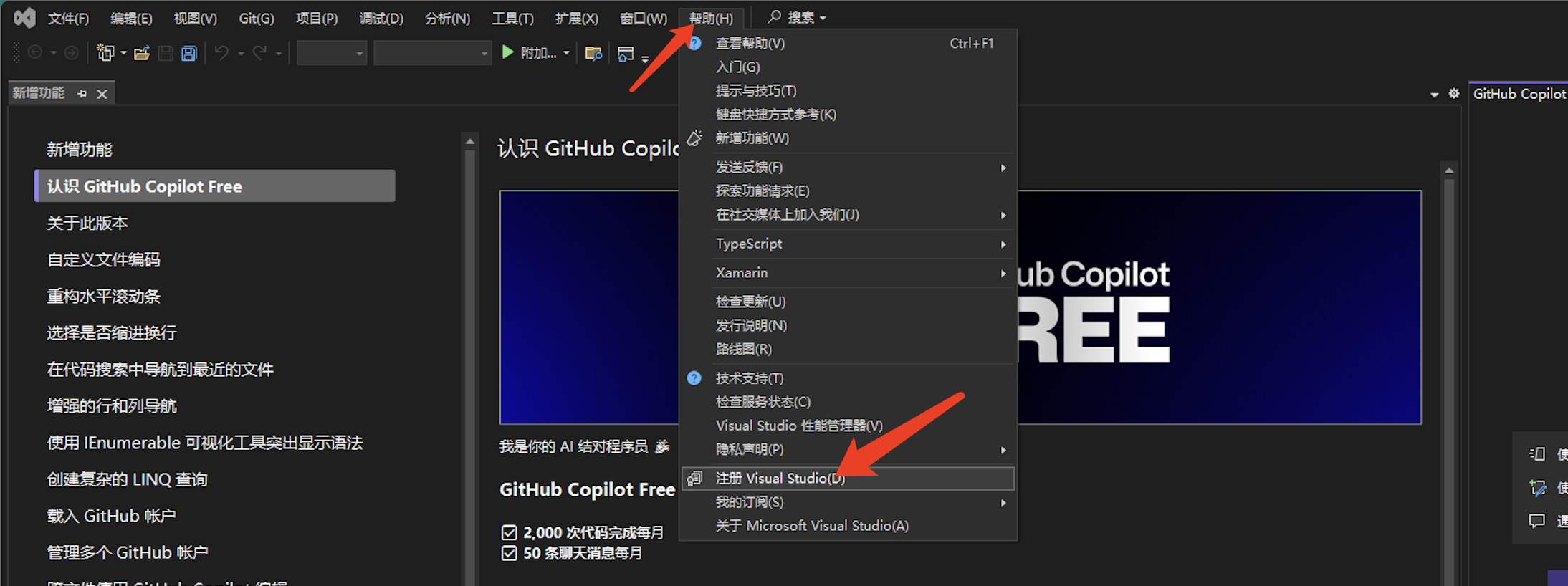Expand the Xamarin submenu
Image resolution: width=1568 pixels, height=586 pixels.
pos(1003,273)
